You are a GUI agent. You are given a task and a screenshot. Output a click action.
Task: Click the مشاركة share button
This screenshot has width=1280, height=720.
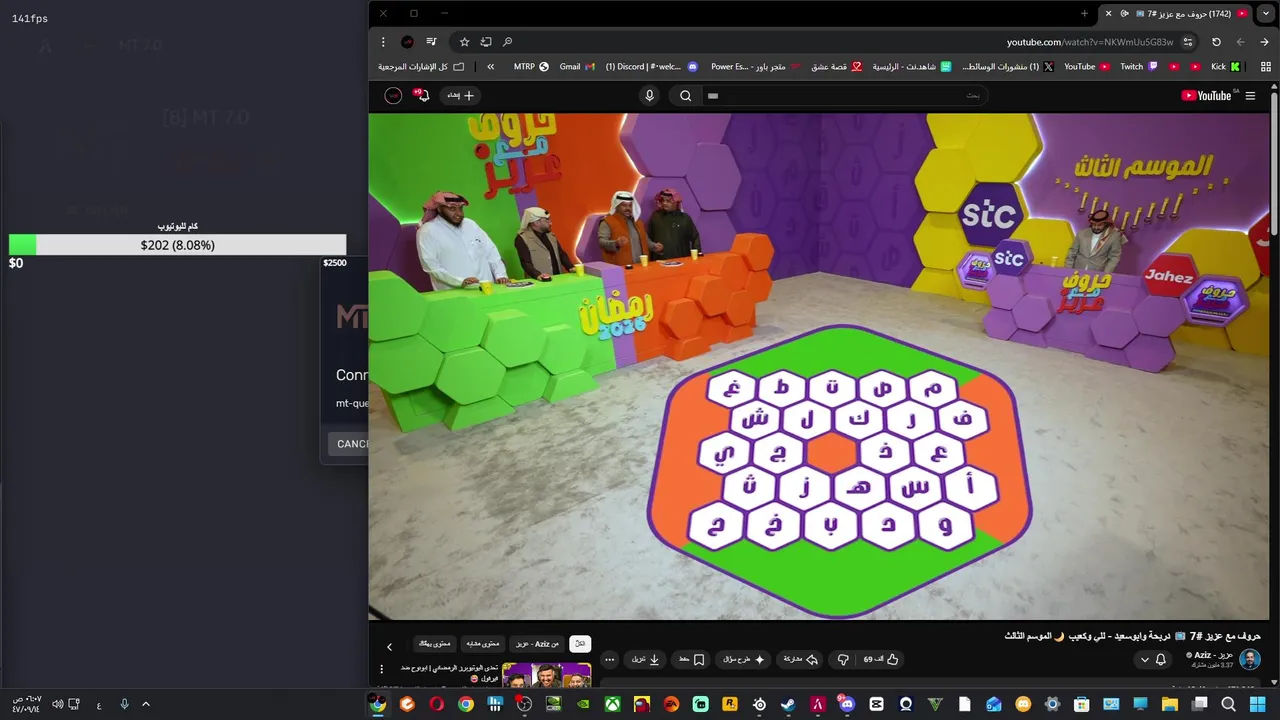[800, 659]
